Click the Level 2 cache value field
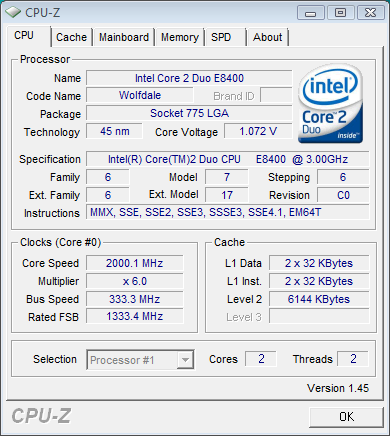Image resolution: width=390 pixels, height=436 pixels. pos(319,299)
